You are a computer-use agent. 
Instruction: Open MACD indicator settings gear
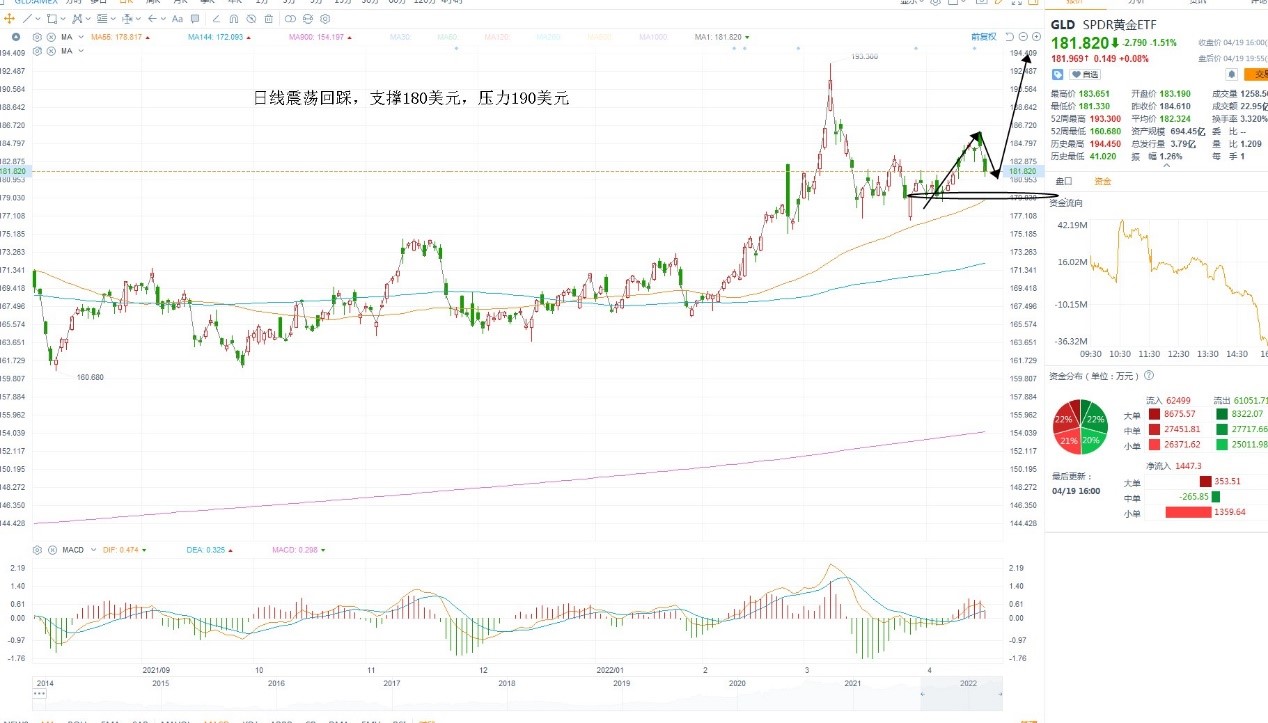(37, 550)
